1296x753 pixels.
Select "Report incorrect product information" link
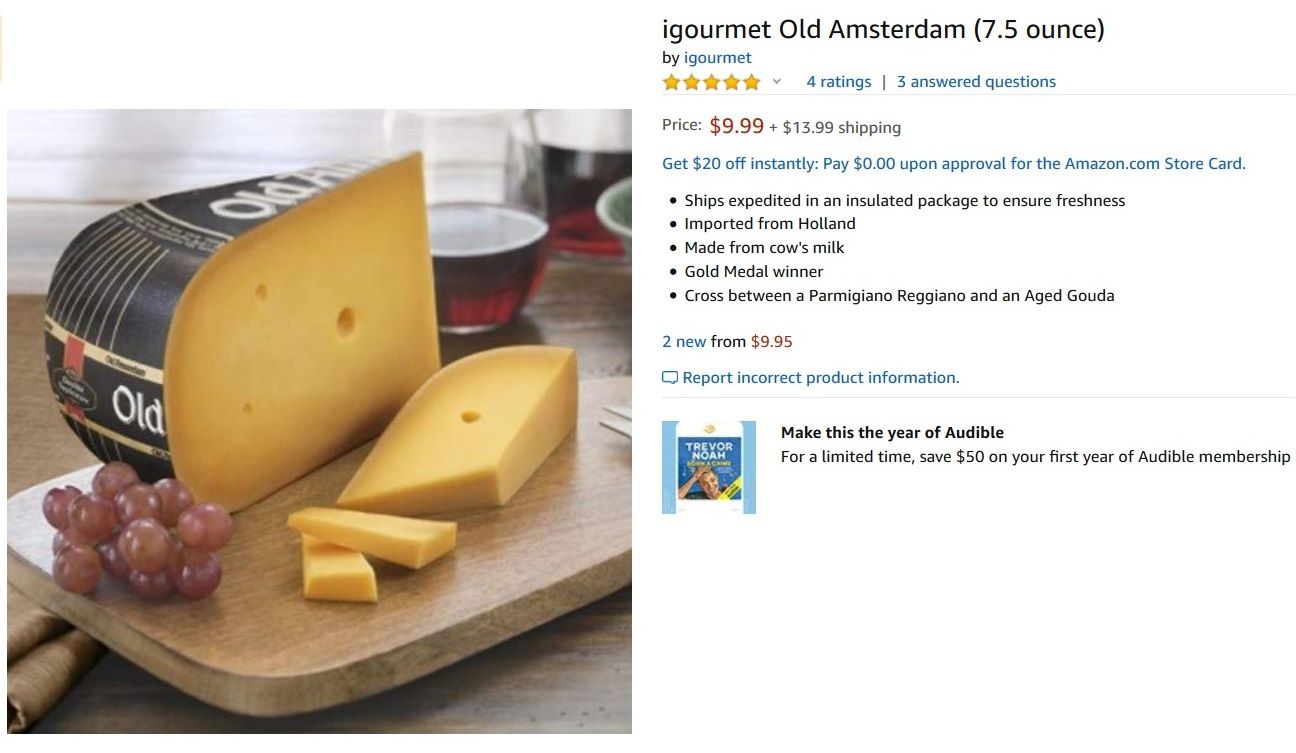coord(820,378)
